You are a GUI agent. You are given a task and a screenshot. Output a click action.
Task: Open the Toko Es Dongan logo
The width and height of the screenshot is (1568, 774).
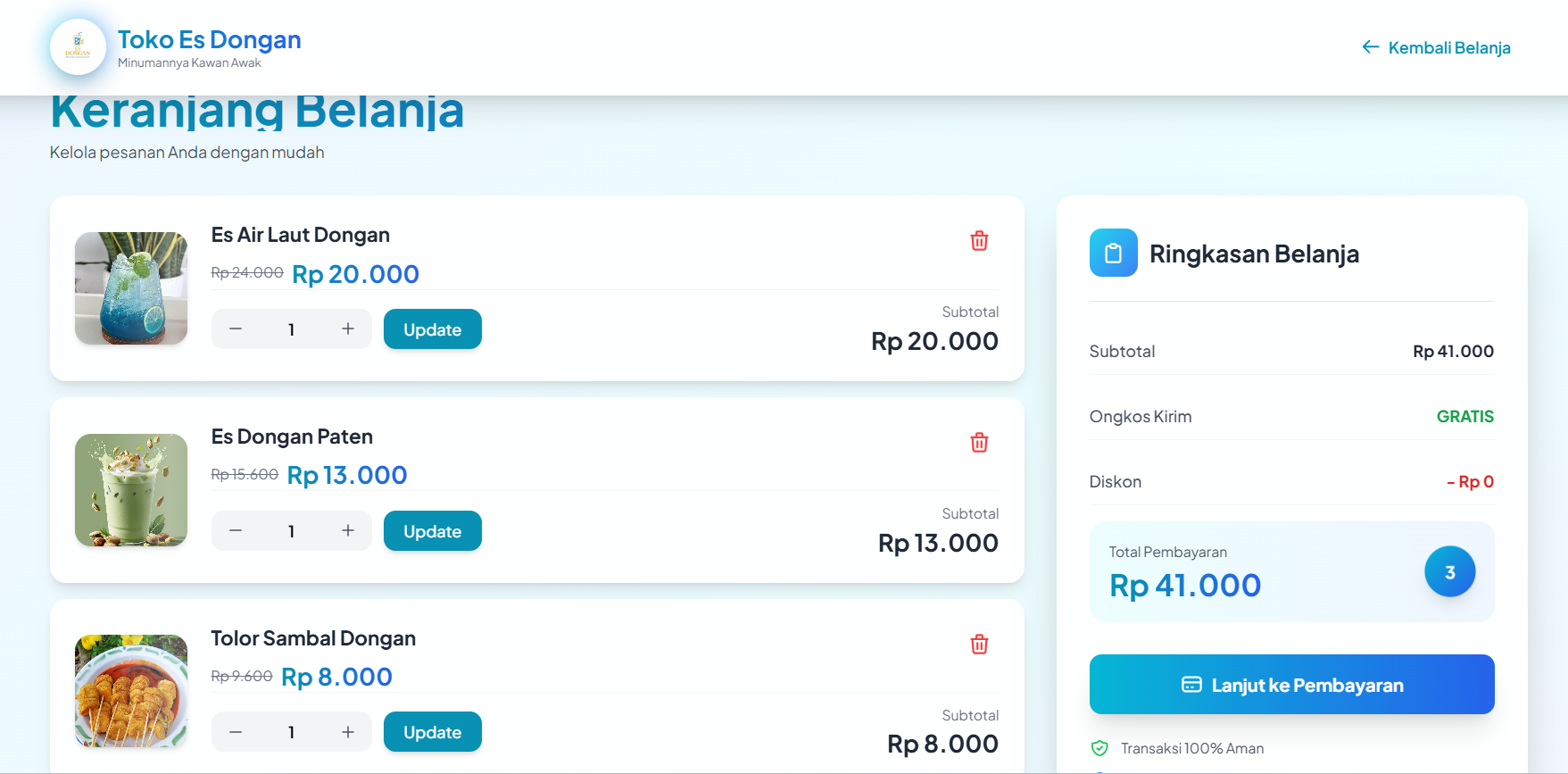pos(78,46)
